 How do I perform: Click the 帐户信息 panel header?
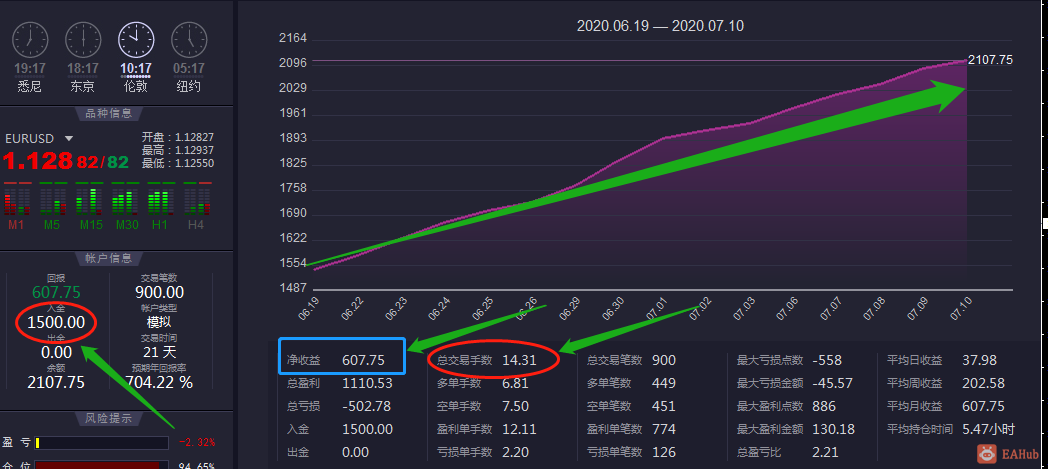click(108, 258)
